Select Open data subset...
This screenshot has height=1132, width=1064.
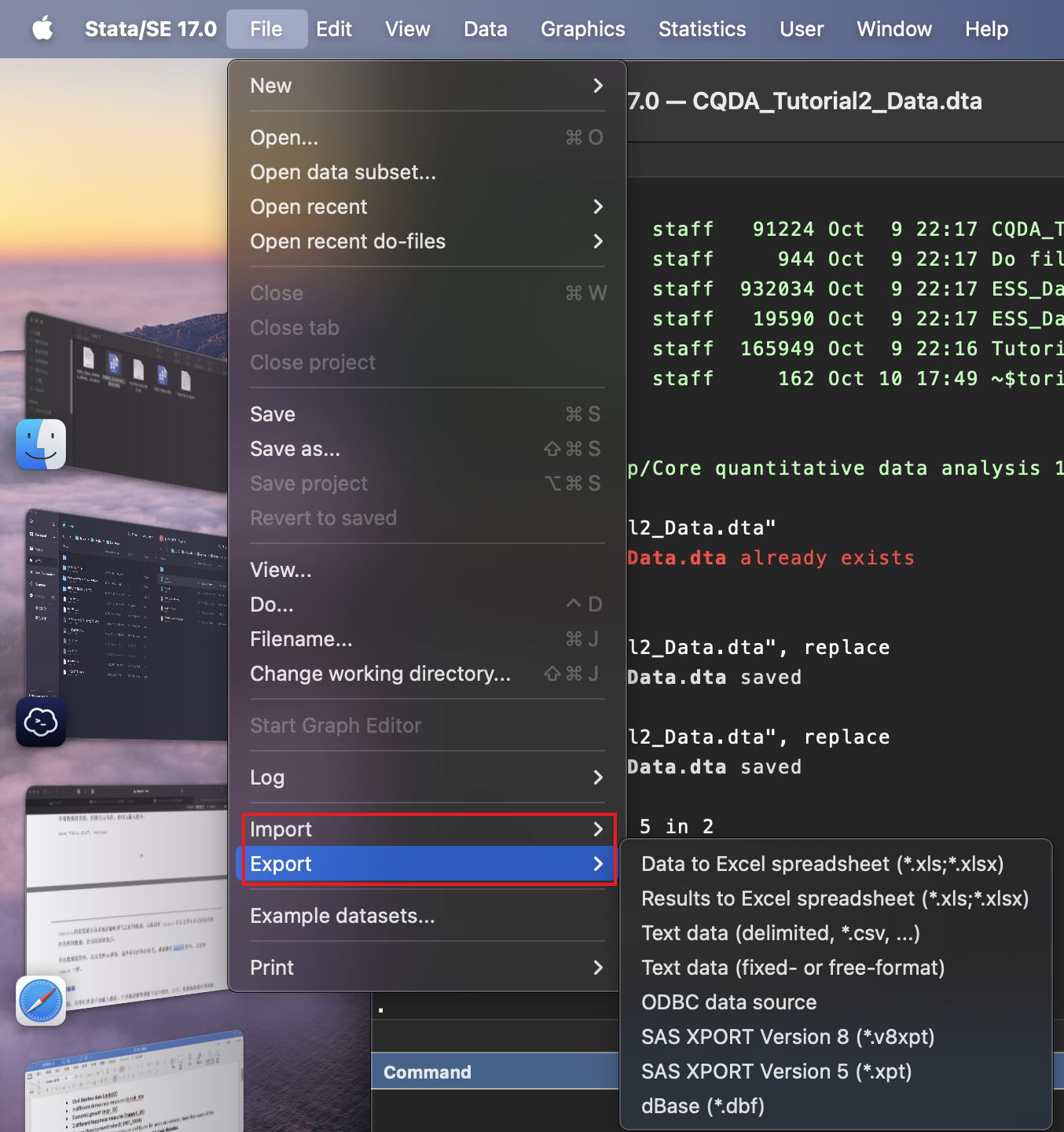point(427,172)
